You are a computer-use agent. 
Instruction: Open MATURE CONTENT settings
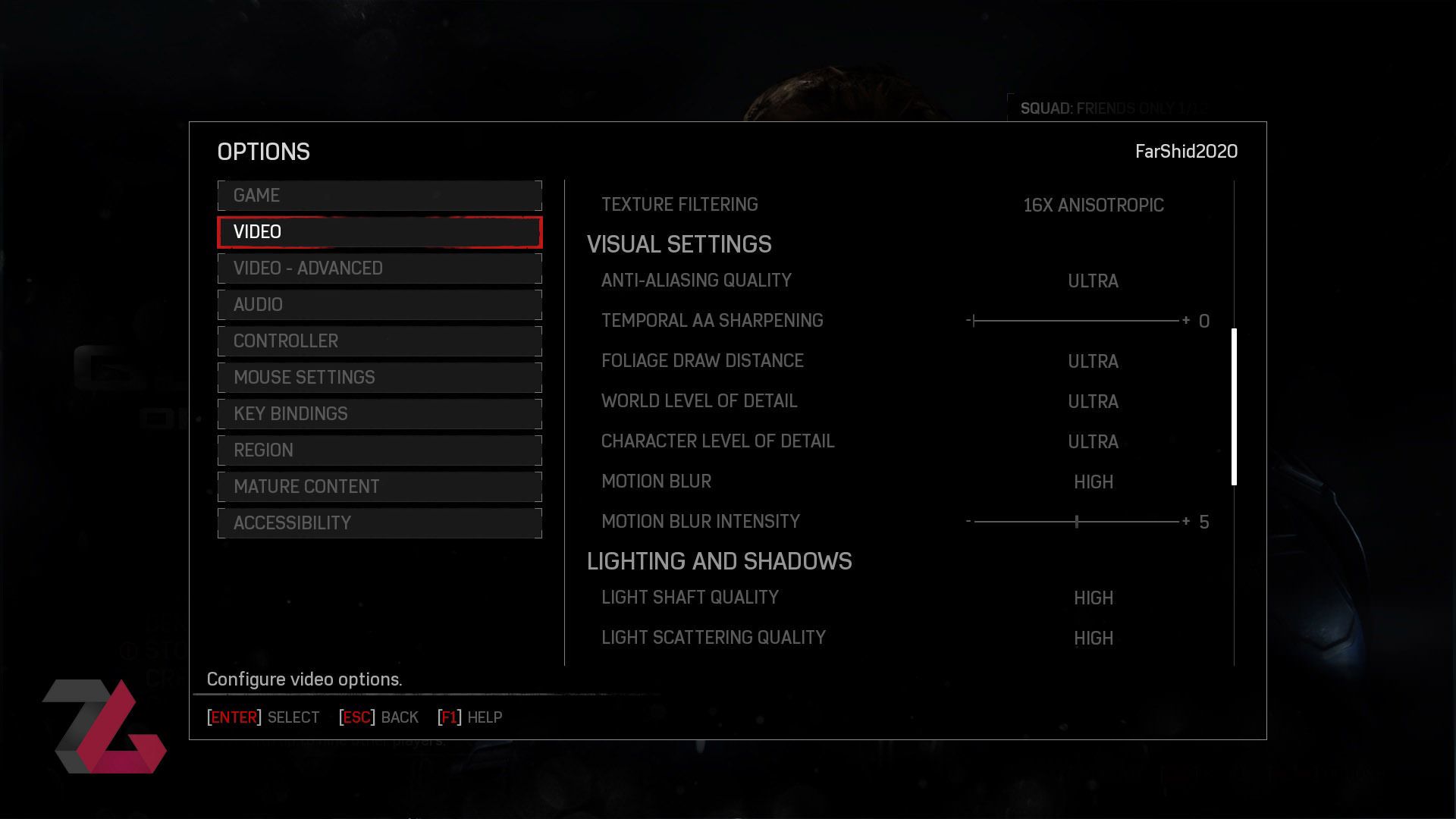tap(379, 486)
